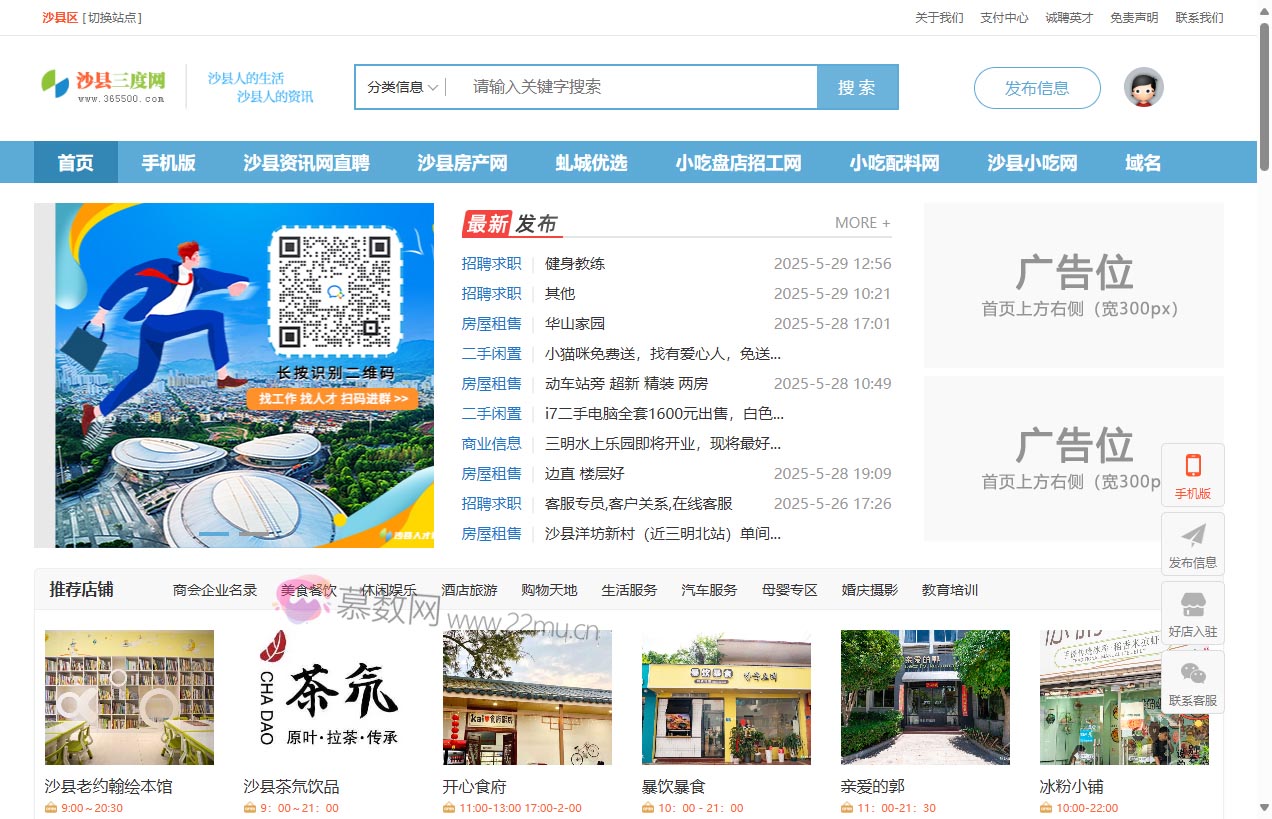Open the 关于我们 link at top
The width and height of the screenshot is (1272, 819).
(x=938, y=17)
